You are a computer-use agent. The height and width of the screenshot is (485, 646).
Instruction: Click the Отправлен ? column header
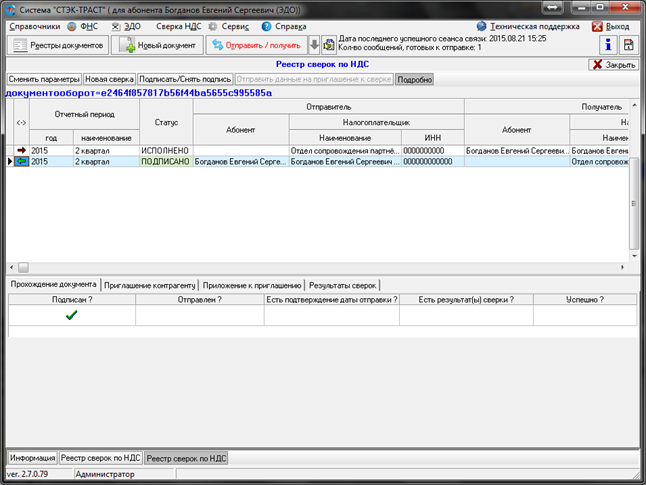pyautogui.click(x=199, y=300)
